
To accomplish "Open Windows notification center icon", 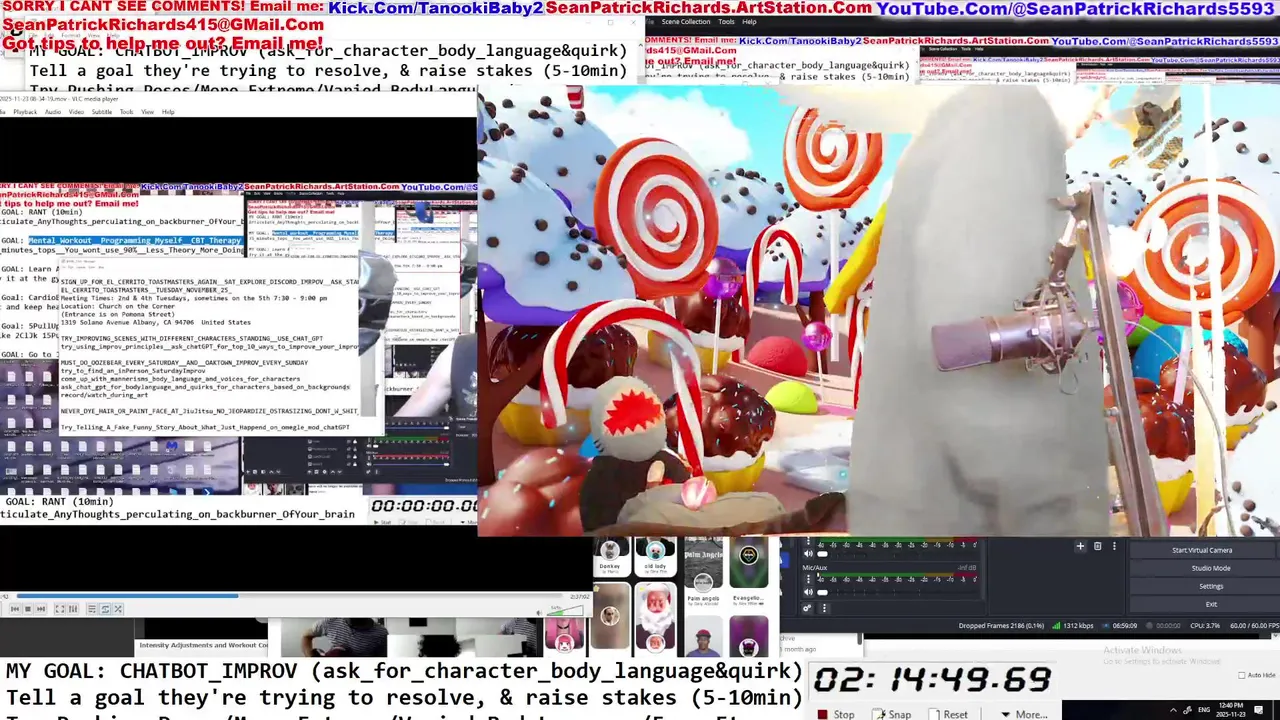I will click(x=1258, y=709).
